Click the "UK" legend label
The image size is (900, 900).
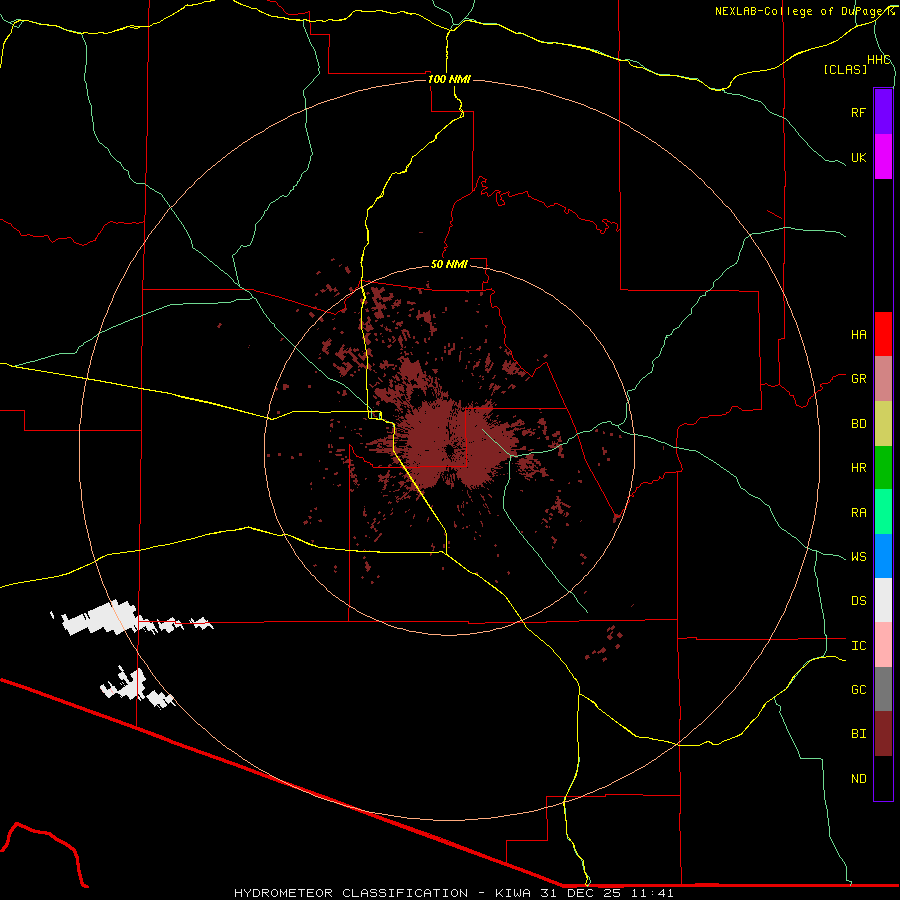(x=858, y=157)
